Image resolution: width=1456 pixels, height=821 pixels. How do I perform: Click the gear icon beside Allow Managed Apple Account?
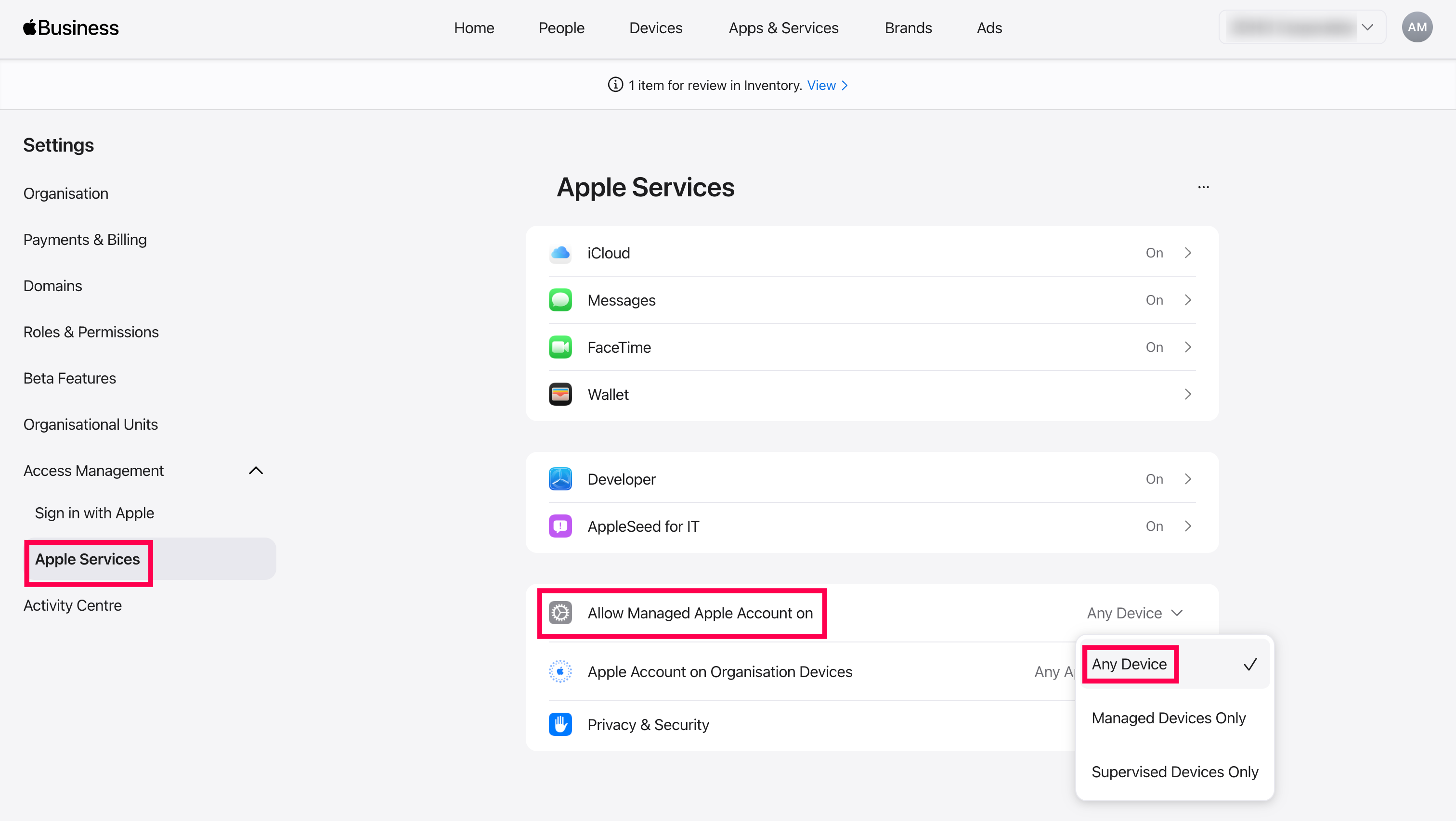point(560,613)
